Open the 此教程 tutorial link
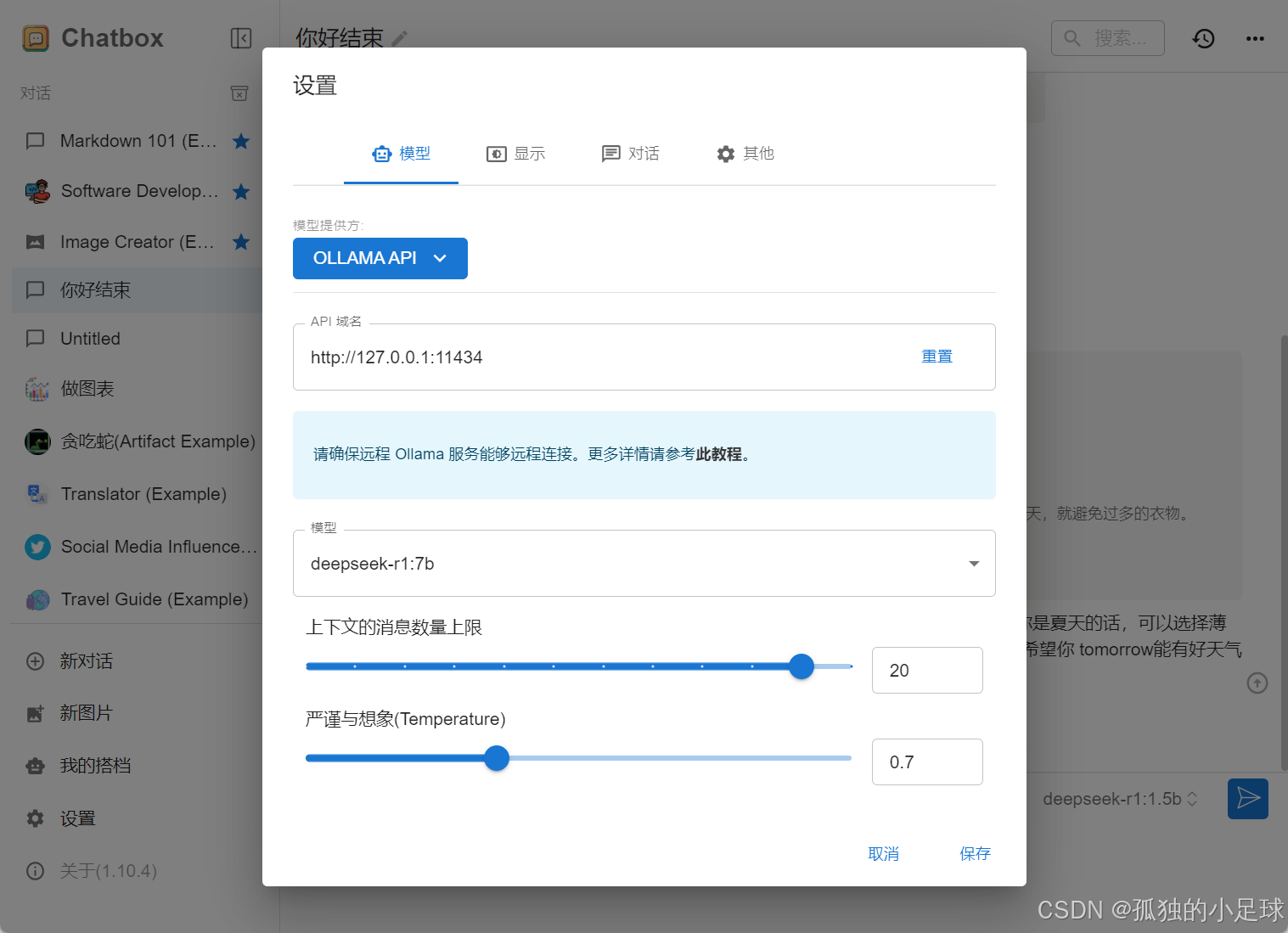 tap(719, 454)
